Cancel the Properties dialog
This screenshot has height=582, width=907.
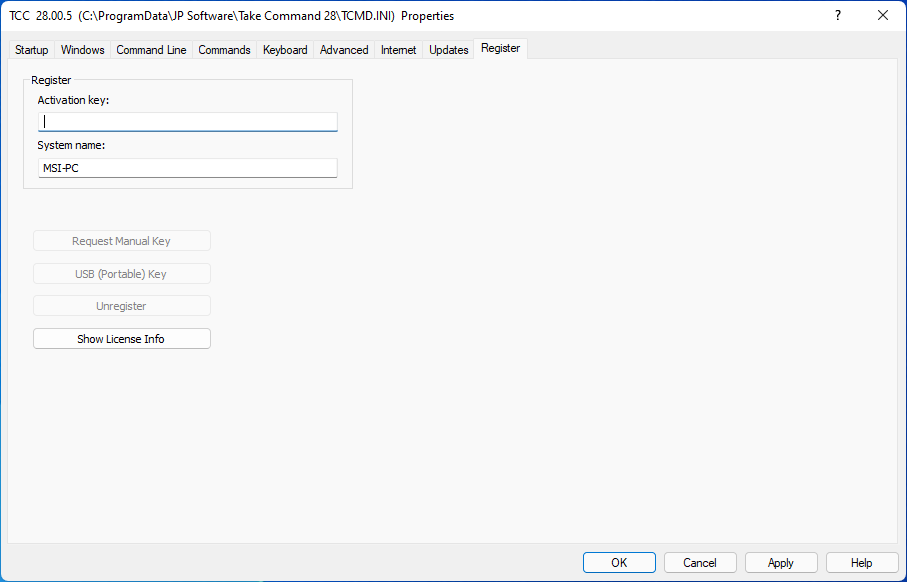pos(700,563)
